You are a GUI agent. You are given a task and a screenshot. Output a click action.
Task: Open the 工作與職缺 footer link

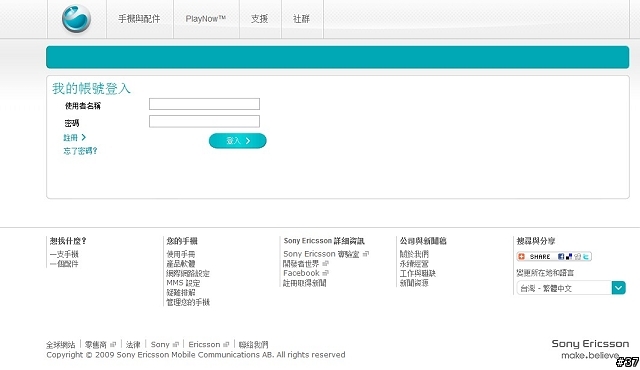418,273
